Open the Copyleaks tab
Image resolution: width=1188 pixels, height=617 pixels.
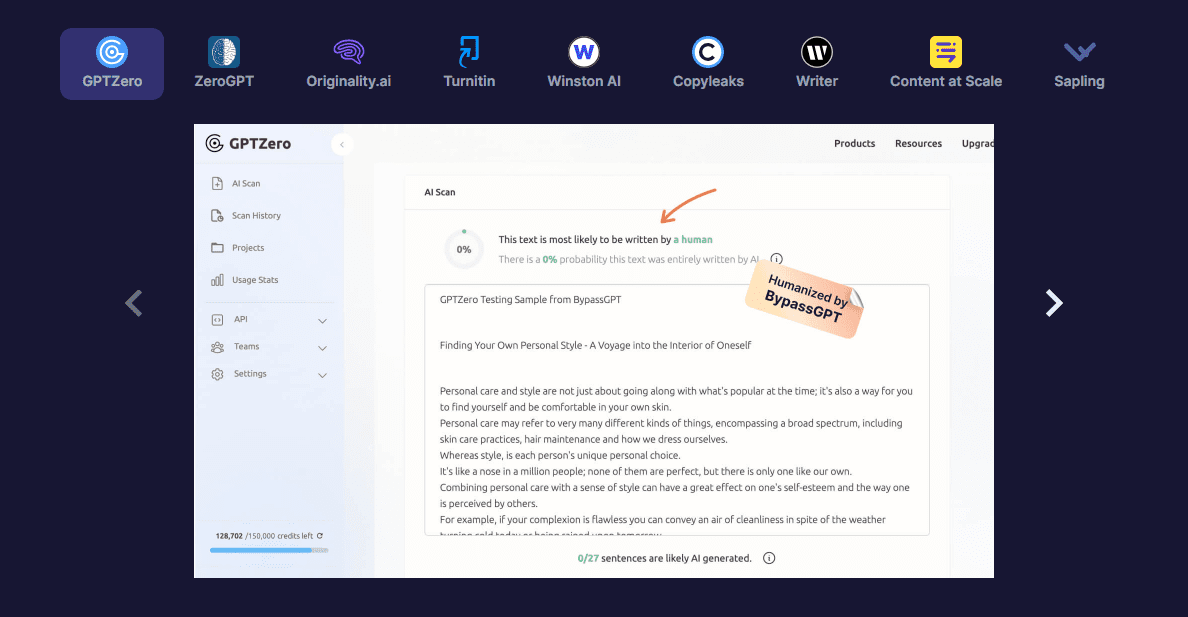tap(708, 64)
